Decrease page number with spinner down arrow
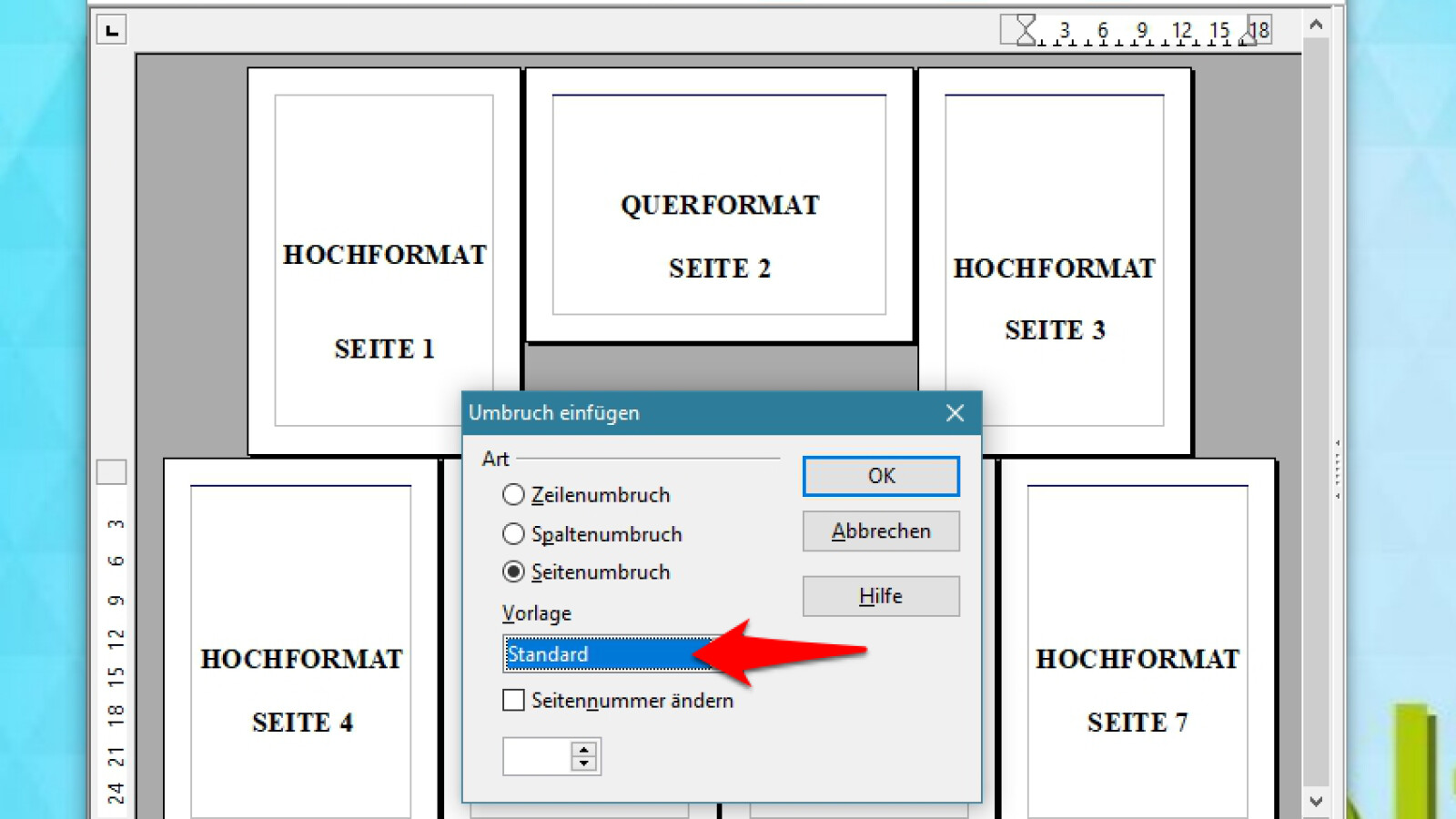This screenshot has height=819, width=1456. pyautogui.click(x=584, y=763)
